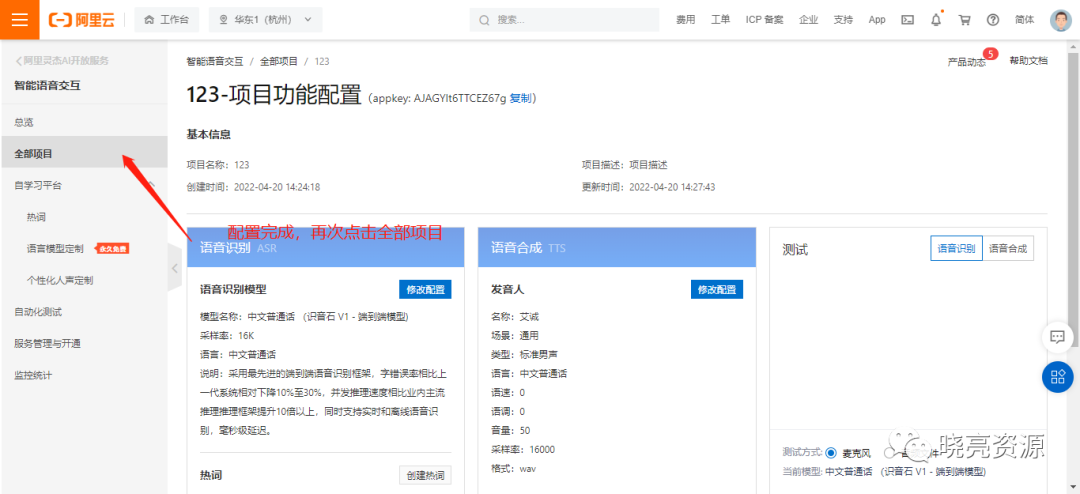Open 监控统计 in the sidebar

pos(33,375)
